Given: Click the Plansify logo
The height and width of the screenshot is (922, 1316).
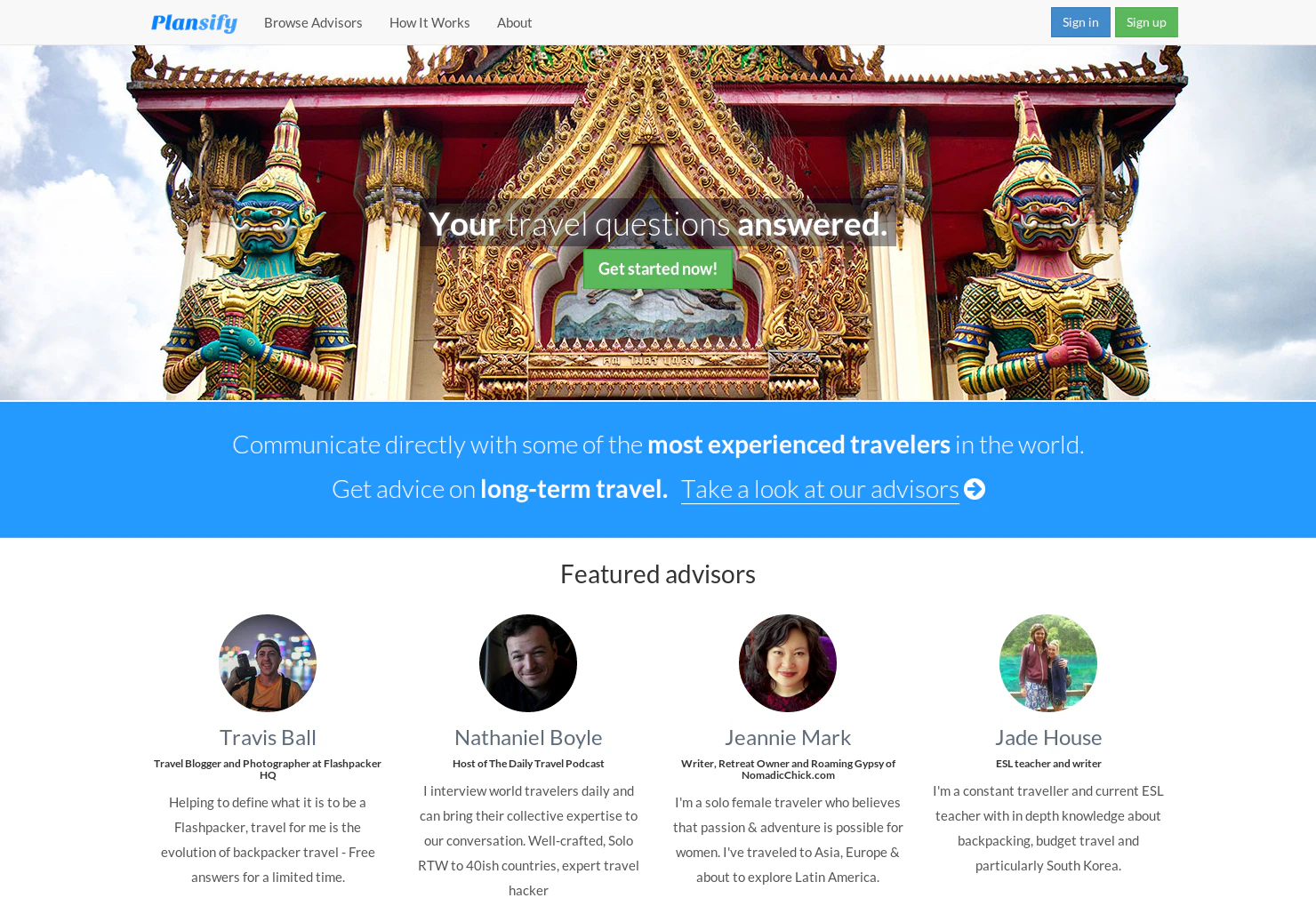Looking at the screenshot, I should click(194, 23).
